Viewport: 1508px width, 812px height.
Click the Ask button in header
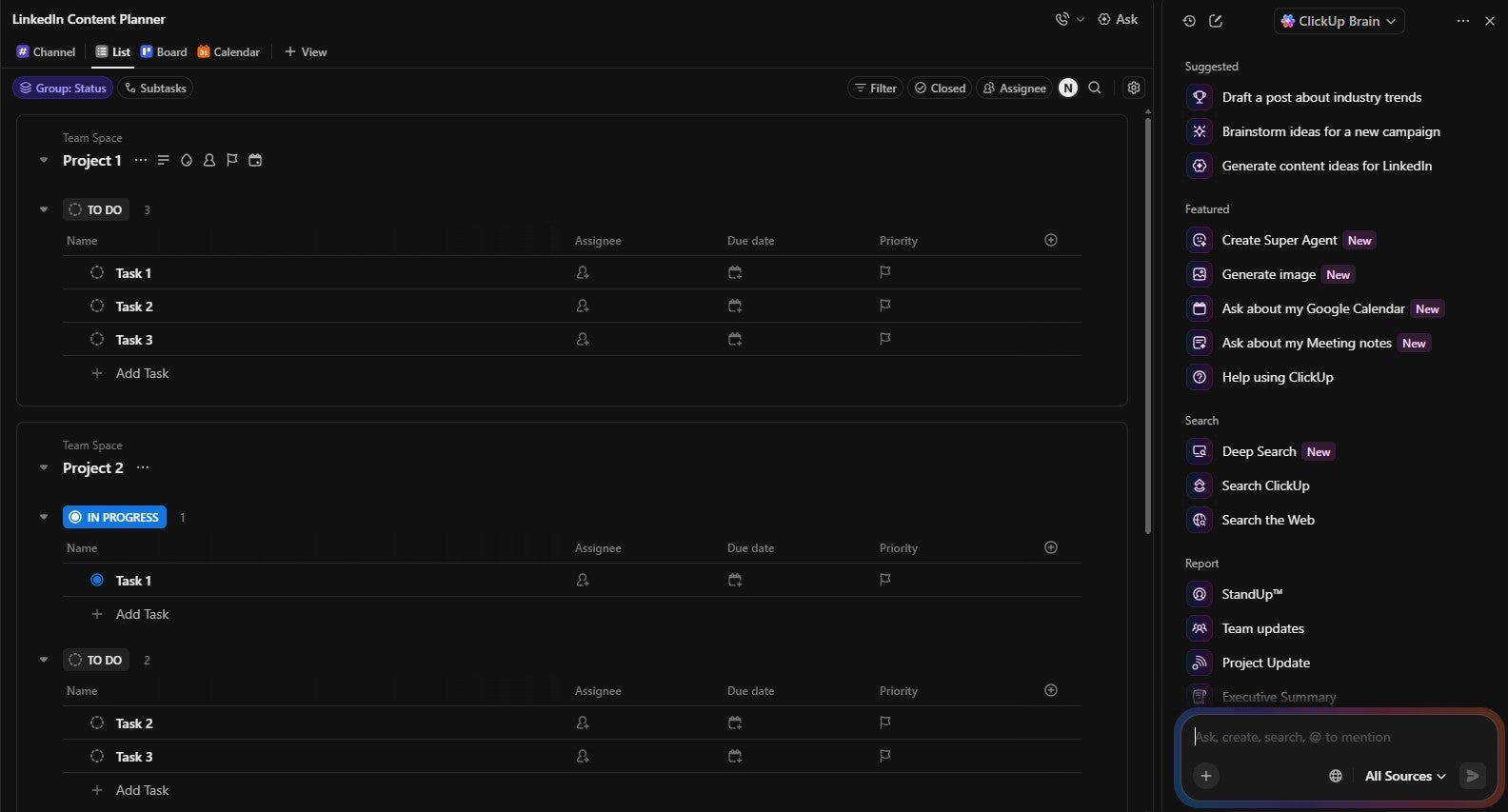tap(1118, 19)
